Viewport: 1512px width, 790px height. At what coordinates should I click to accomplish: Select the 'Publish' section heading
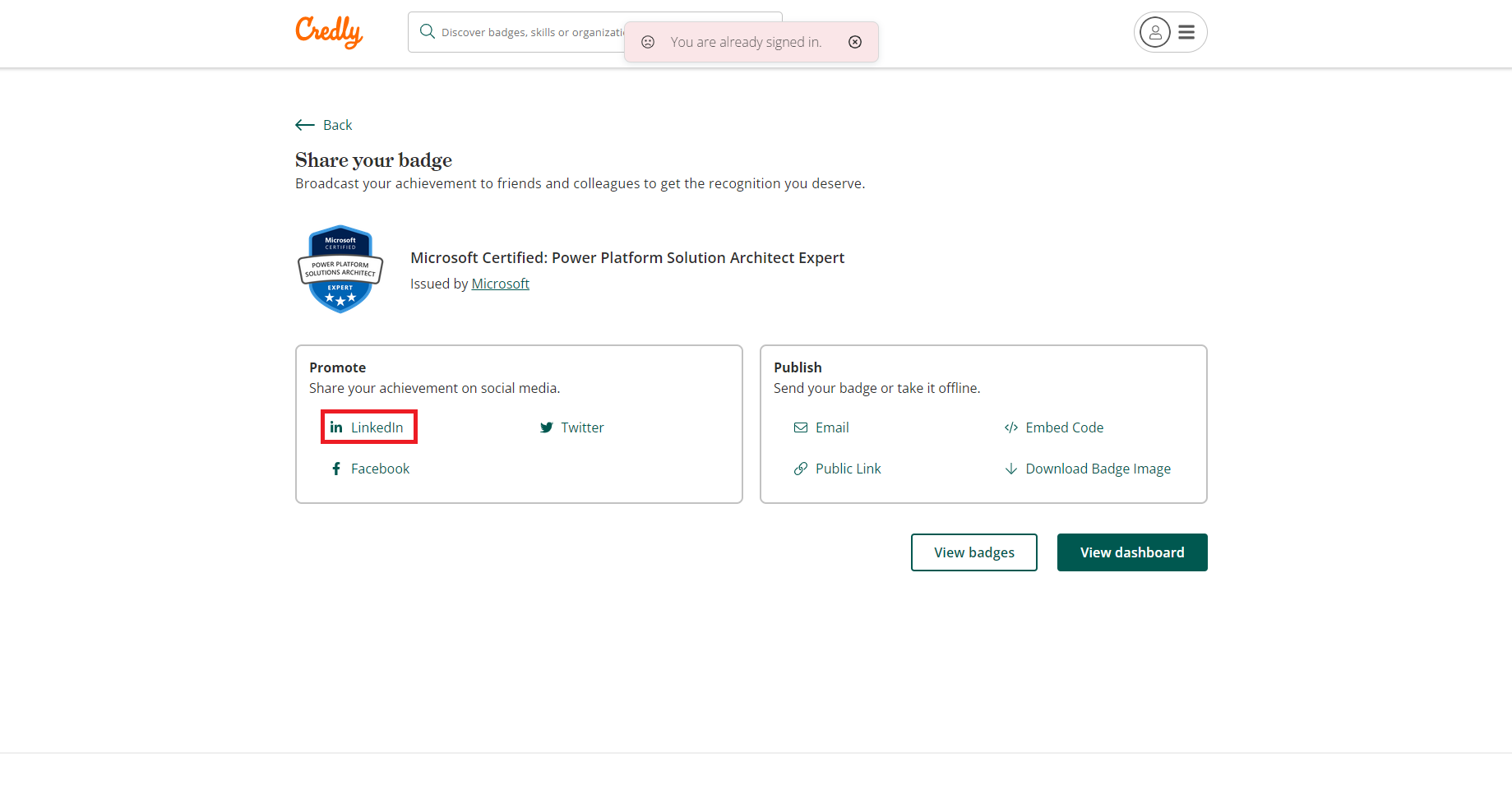[798, 367]
